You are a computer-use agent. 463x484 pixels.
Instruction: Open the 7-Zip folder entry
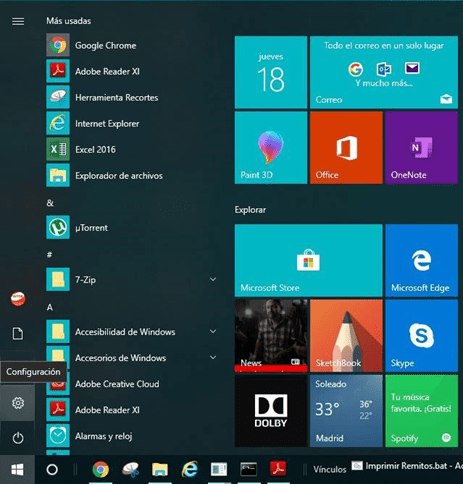point(132,279)
